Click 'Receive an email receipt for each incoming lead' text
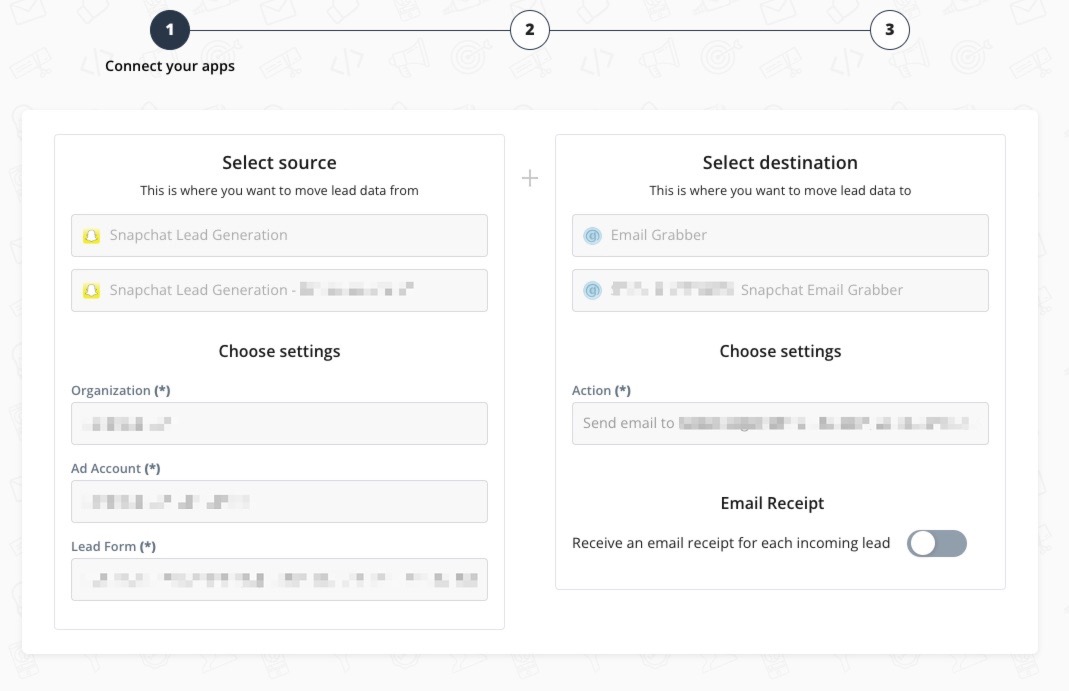Screen dimensions: 1069x691 [x=731, y=543]
